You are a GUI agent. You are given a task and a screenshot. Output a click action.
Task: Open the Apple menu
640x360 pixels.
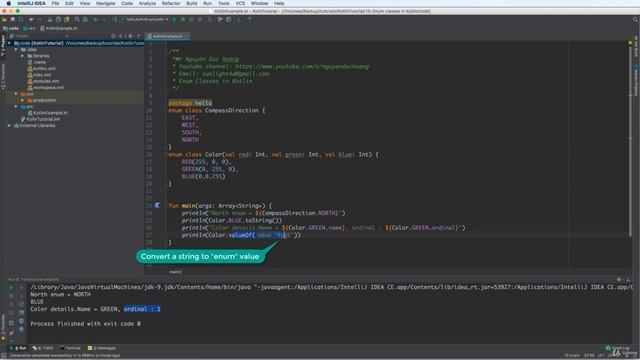(x=9, y=3)
